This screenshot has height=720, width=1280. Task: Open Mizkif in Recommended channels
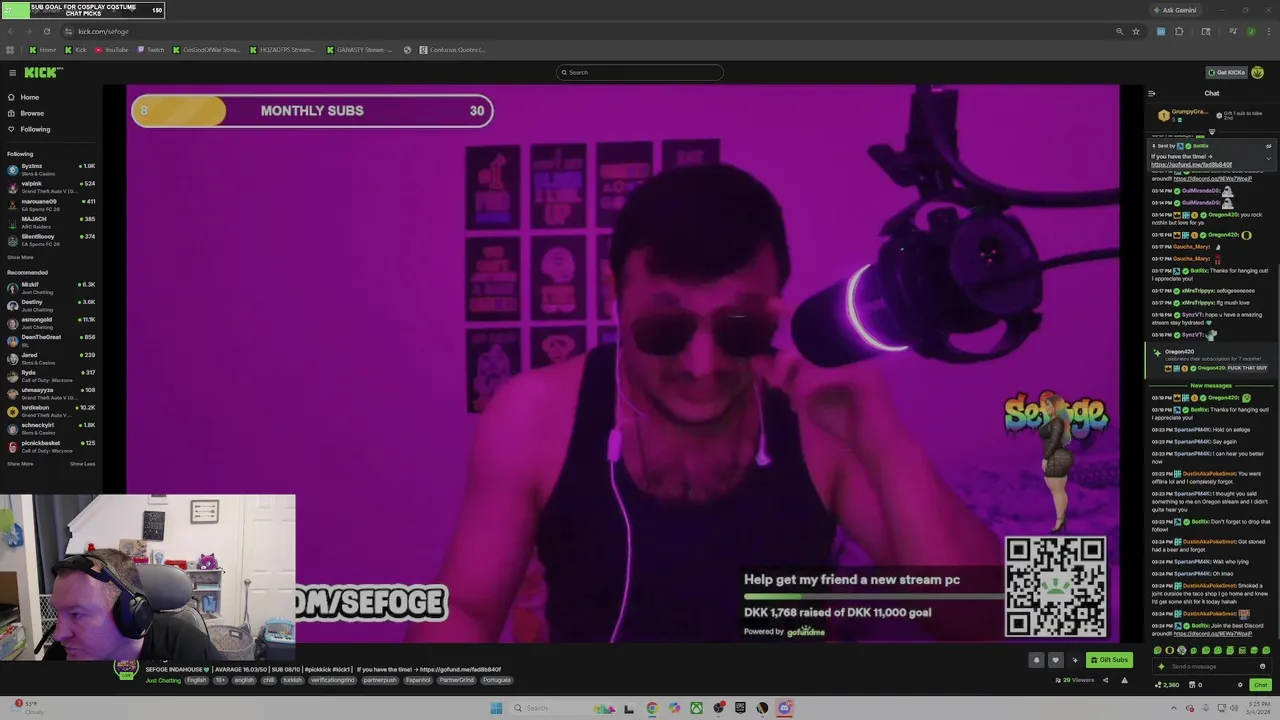[51, 287]
